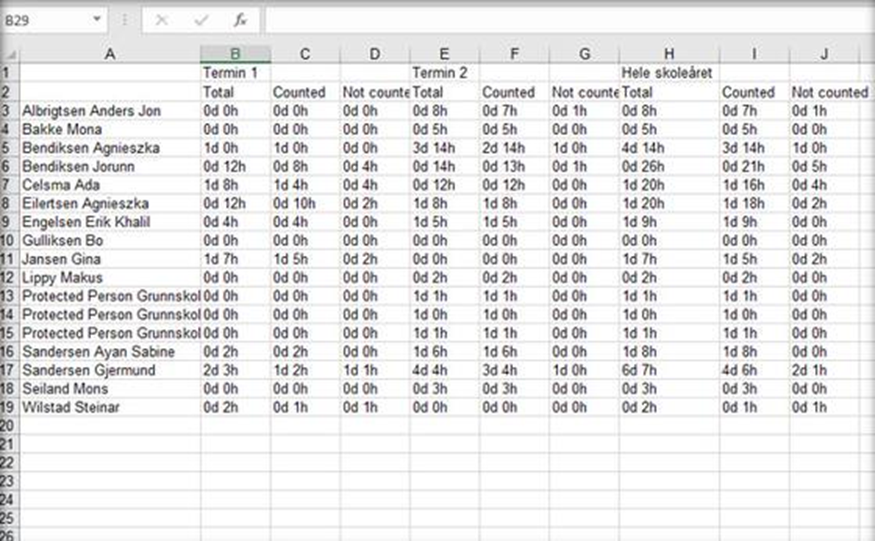Click the Termin 2 cell
The height and width of the screenshot is (541, 875).
(x=444, y=73)
